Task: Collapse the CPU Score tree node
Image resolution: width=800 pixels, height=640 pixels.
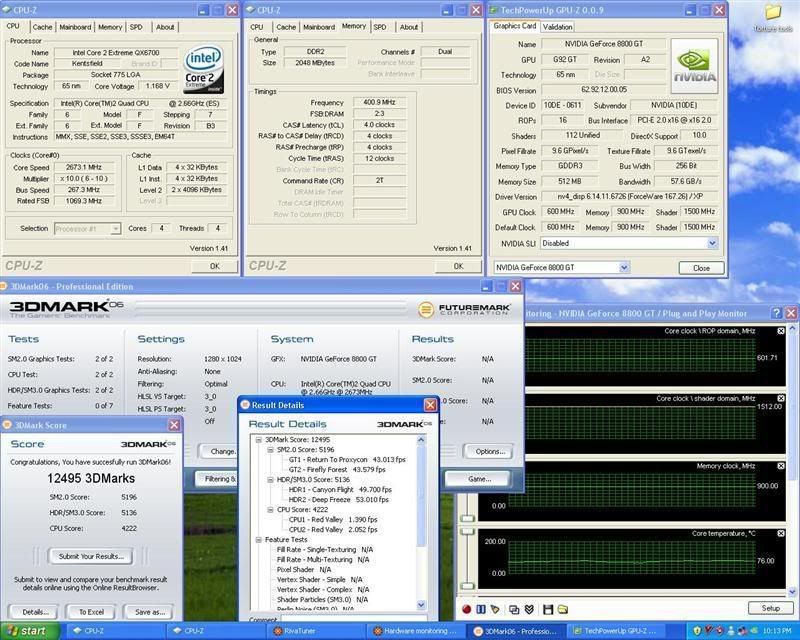Action: point(268,509)
